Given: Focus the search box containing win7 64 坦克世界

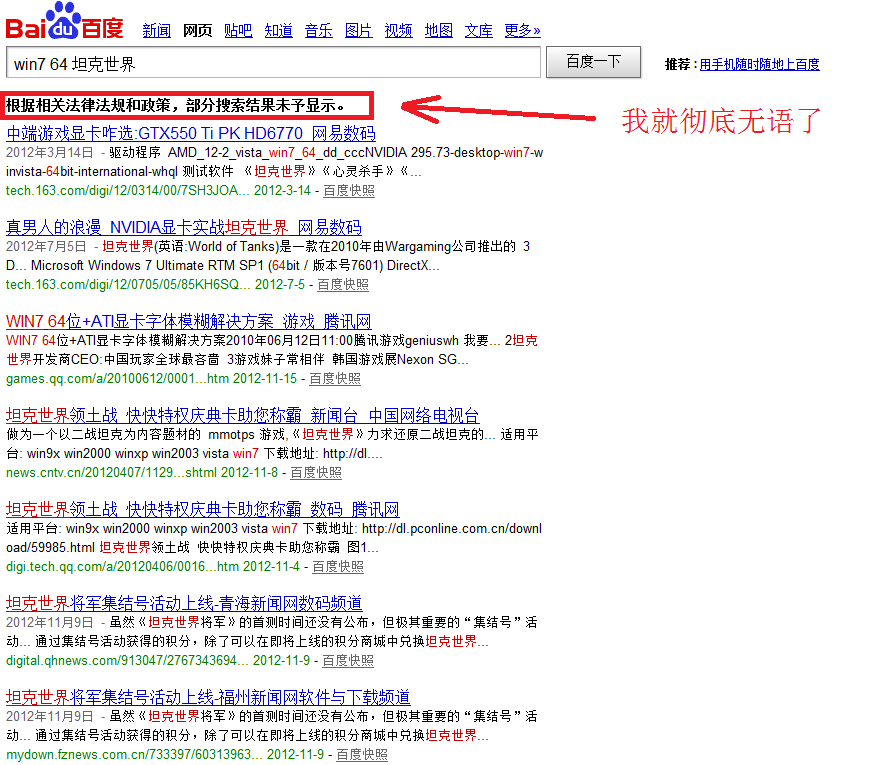Looking at the screenshot, I should (274, 62).
